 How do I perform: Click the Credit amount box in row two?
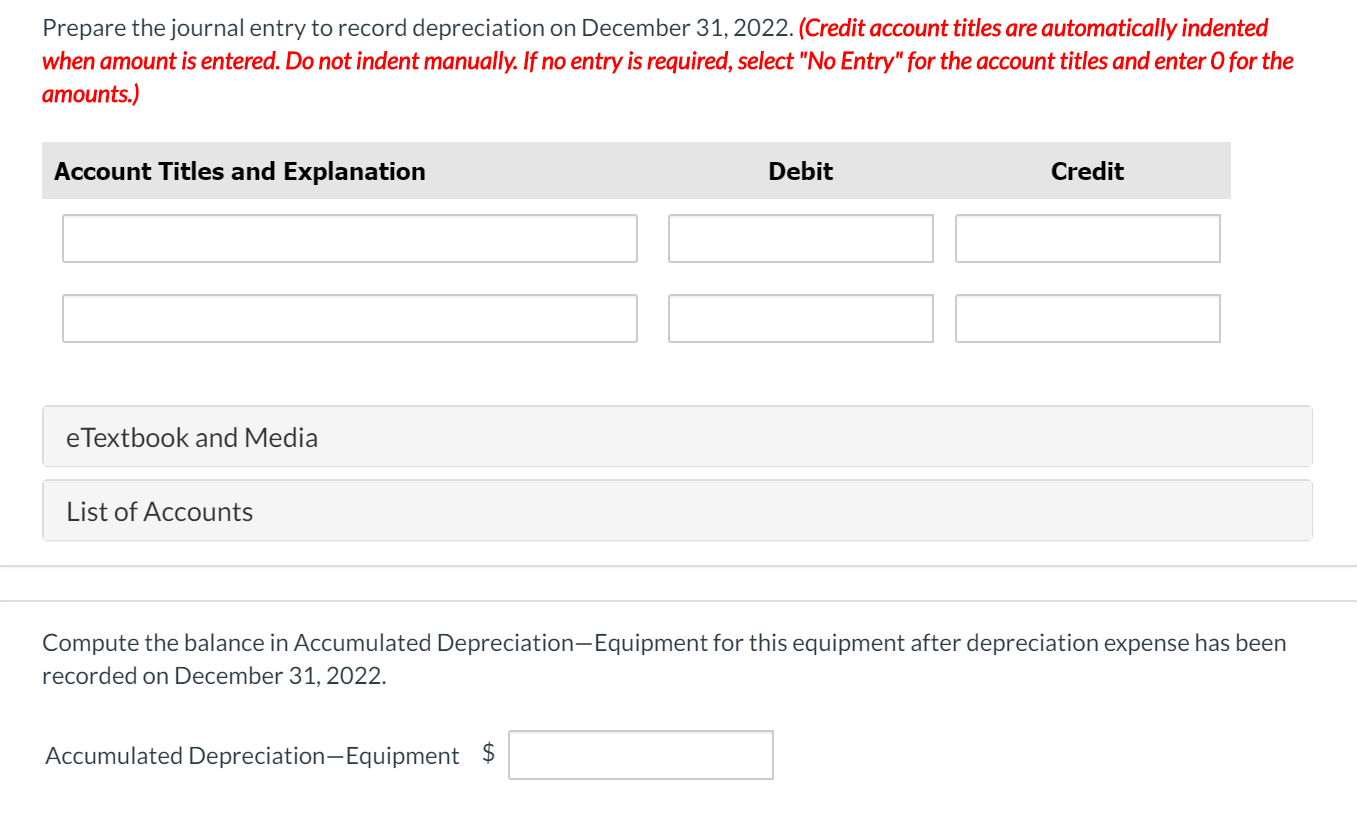tap(1087, 318)
